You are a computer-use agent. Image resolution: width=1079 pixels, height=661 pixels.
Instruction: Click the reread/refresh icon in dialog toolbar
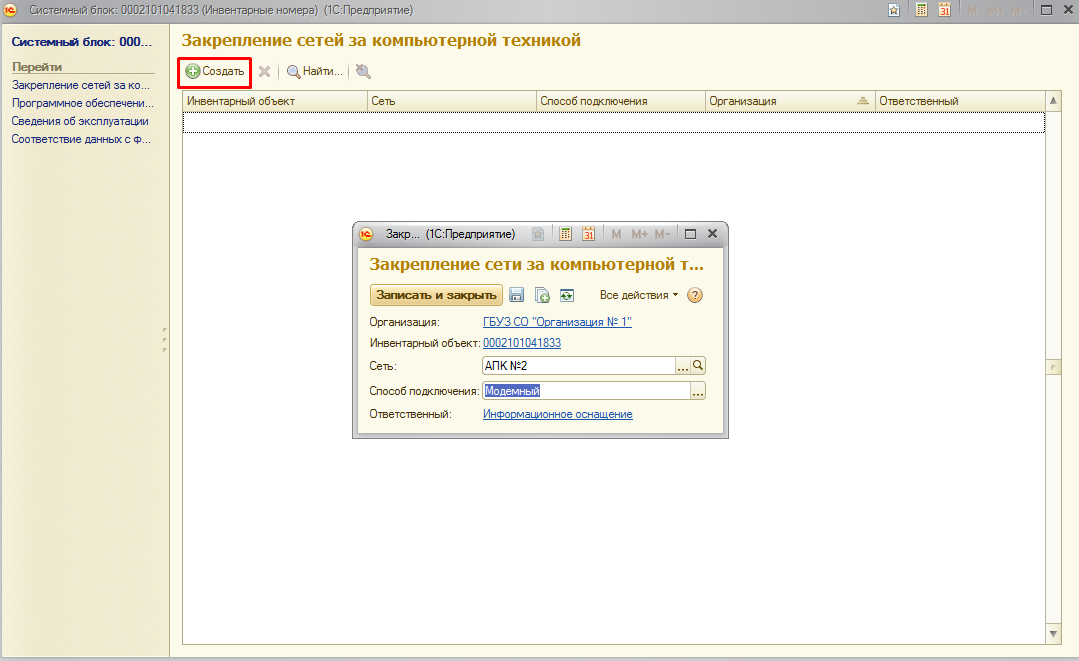point(567,295)
